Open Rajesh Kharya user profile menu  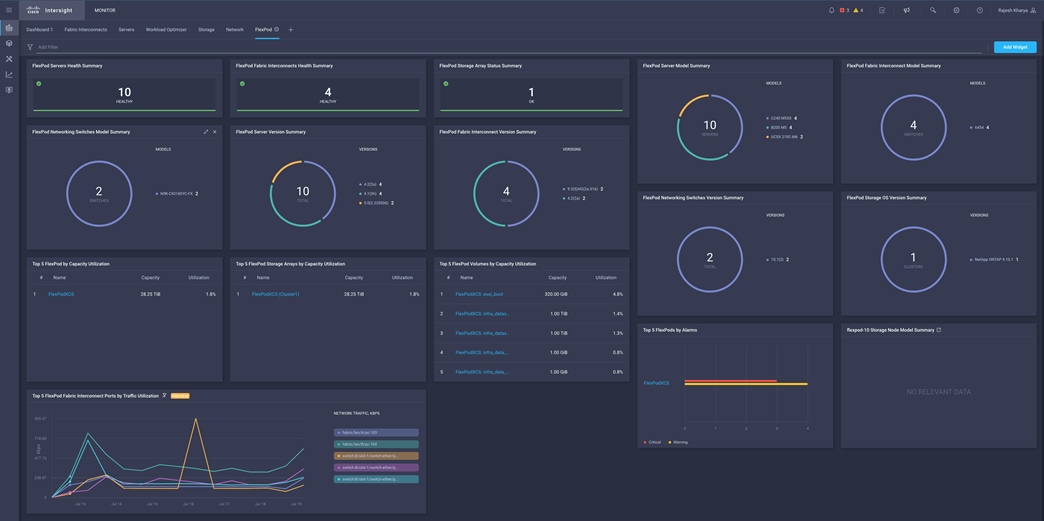[x=1017, y=10]
